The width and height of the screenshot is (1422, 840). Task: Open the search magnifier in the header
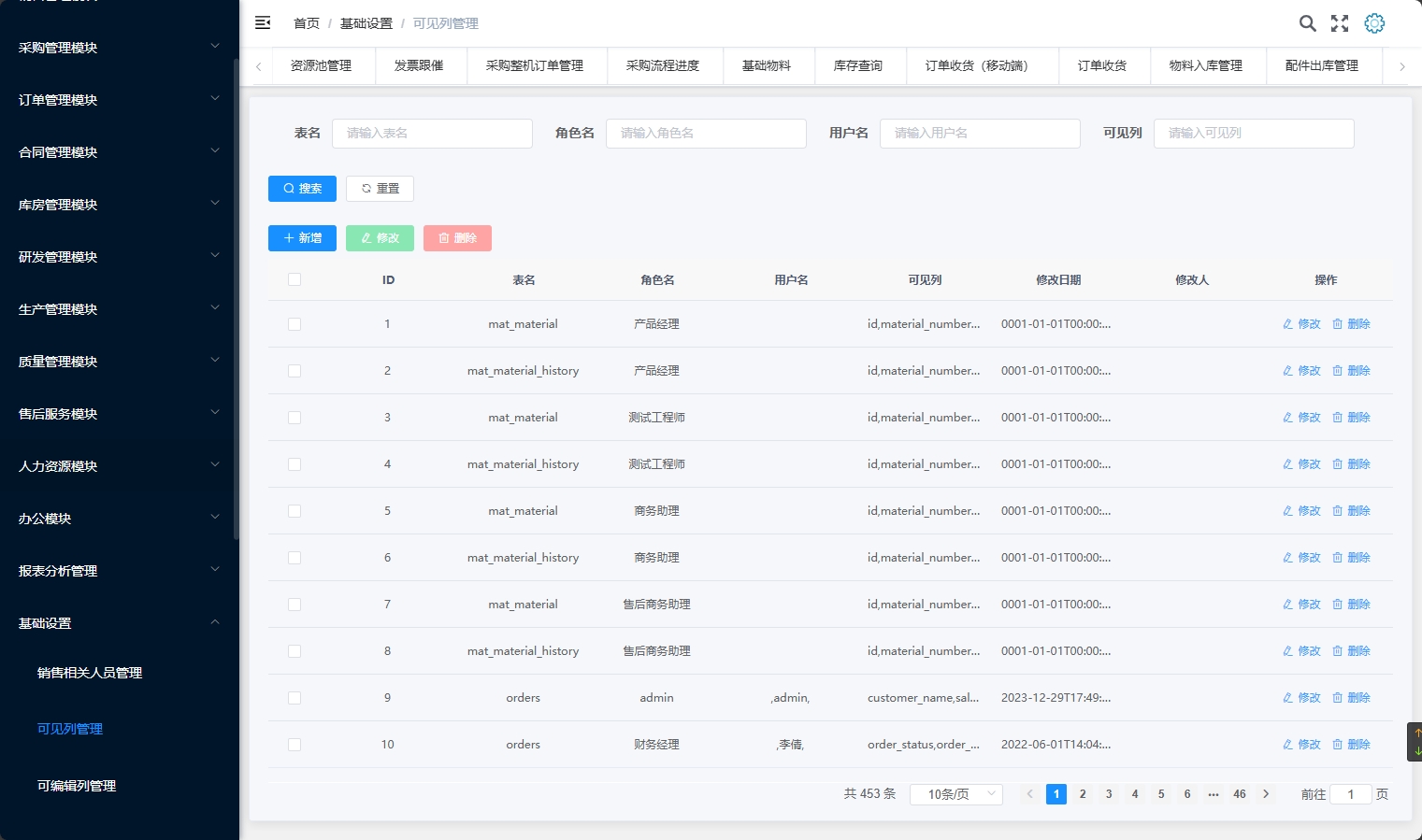coord(1307,23)
